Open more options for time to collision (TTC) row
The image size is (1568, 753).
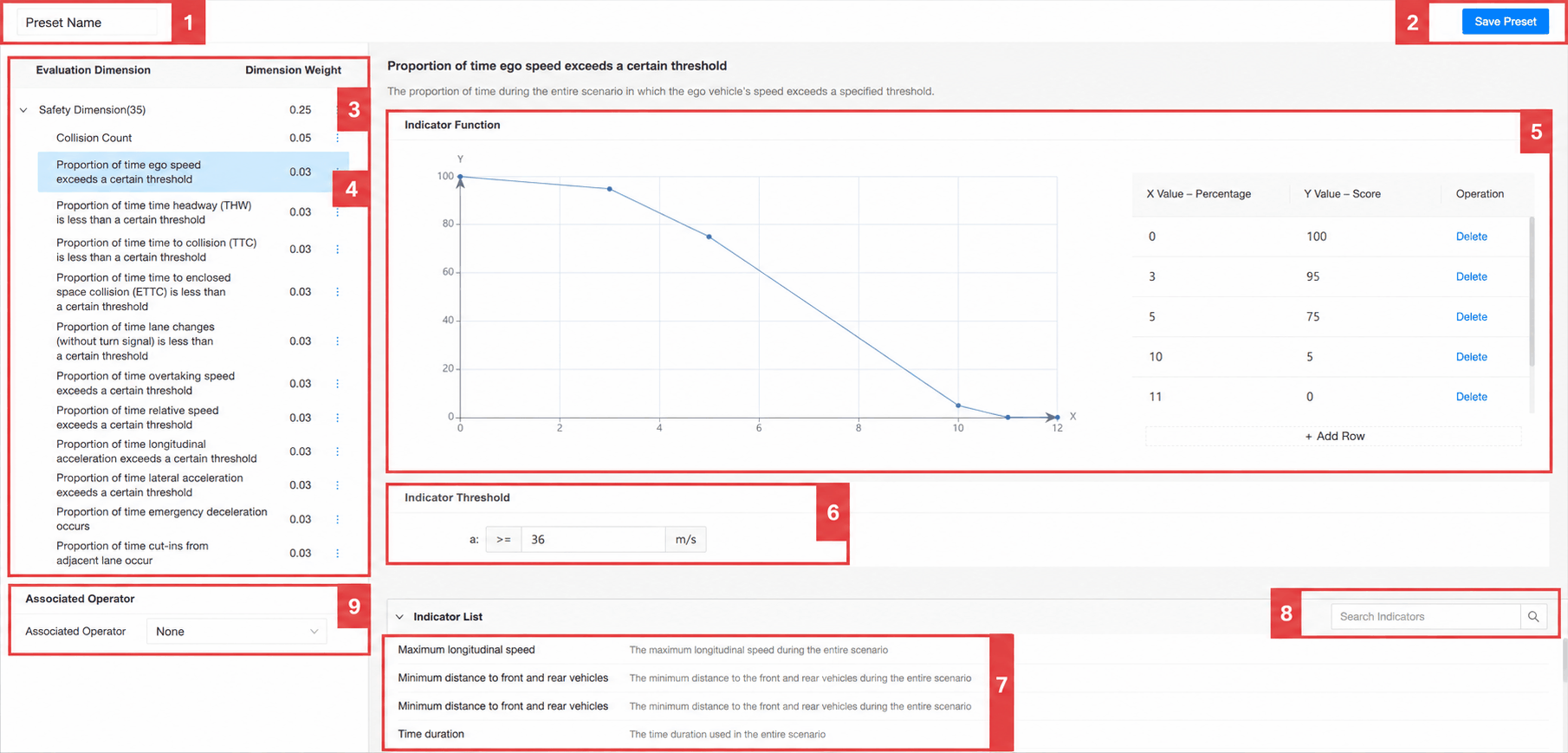tap(338, 250)
